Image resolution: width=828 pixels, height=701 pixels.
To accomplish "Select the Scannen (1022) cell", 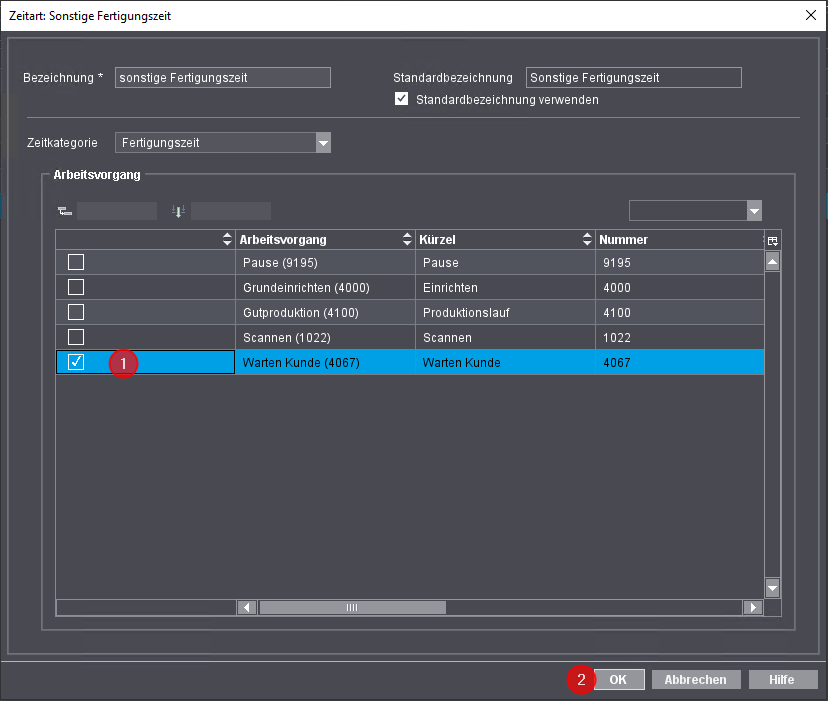I will (325, 337).
